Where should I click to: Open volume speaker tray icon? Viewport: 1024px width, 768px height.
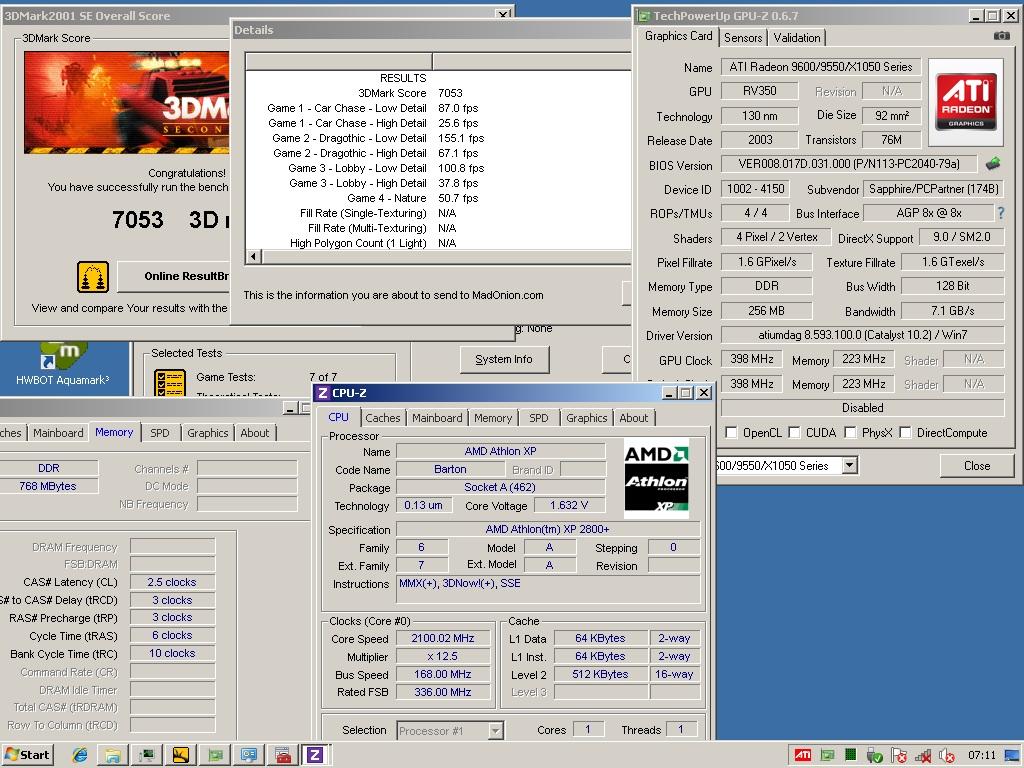pos(947,756)
